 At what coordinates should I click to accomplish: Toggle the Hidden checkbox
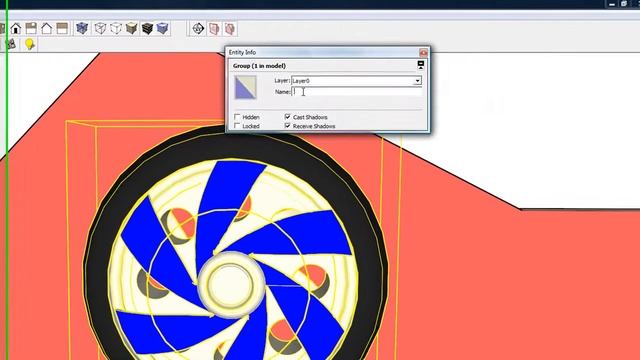(x=237, y=117)
